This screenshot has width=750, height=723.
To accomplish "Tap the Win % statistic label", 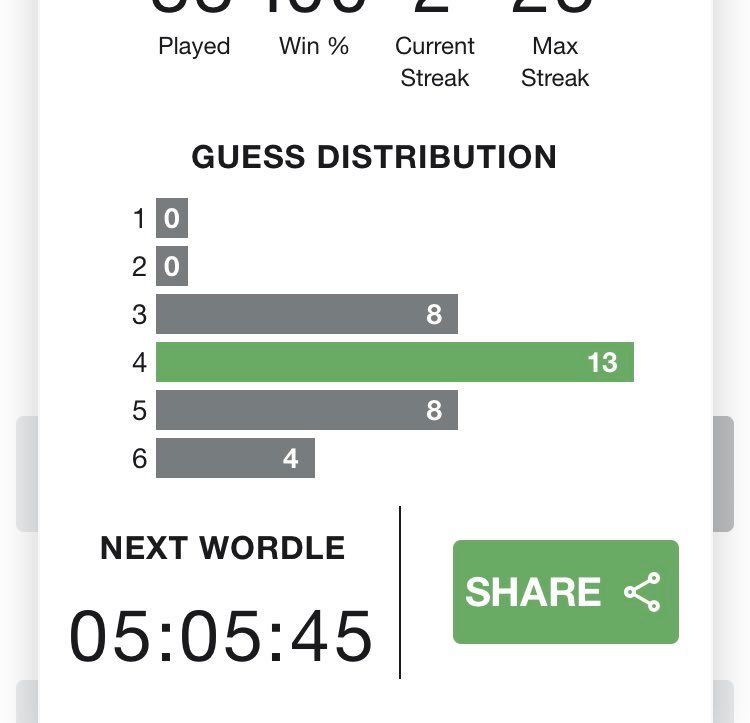I will [x=314, y=46].
